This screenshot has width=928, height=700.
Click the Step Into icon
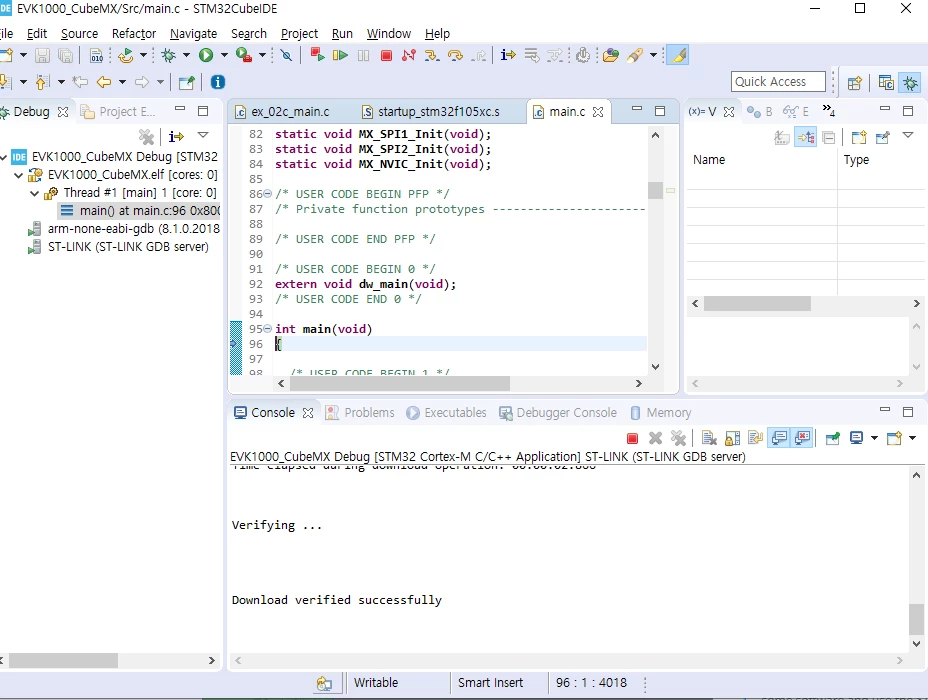click(432, 56)
